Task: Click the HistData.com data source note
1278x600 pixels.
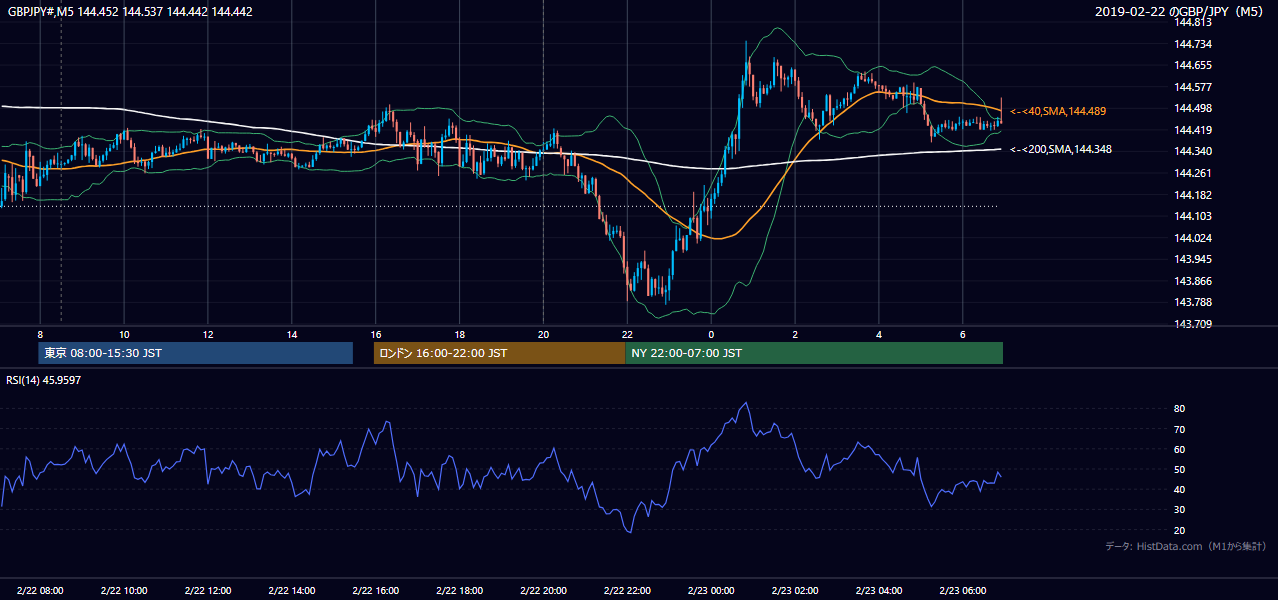Action: pyautogui.click(x=1186, y=546)
